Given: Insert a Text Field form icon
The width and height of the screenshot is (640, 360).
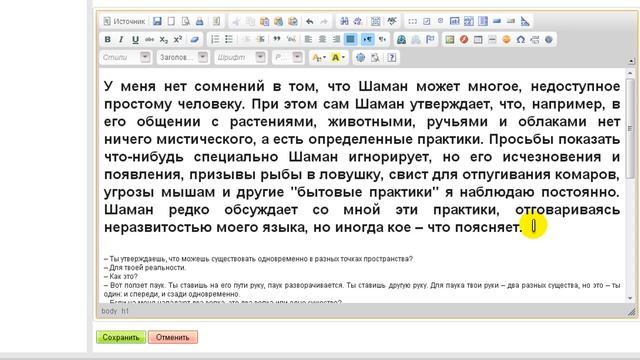Looking at the screenshot, I should 454,21.
